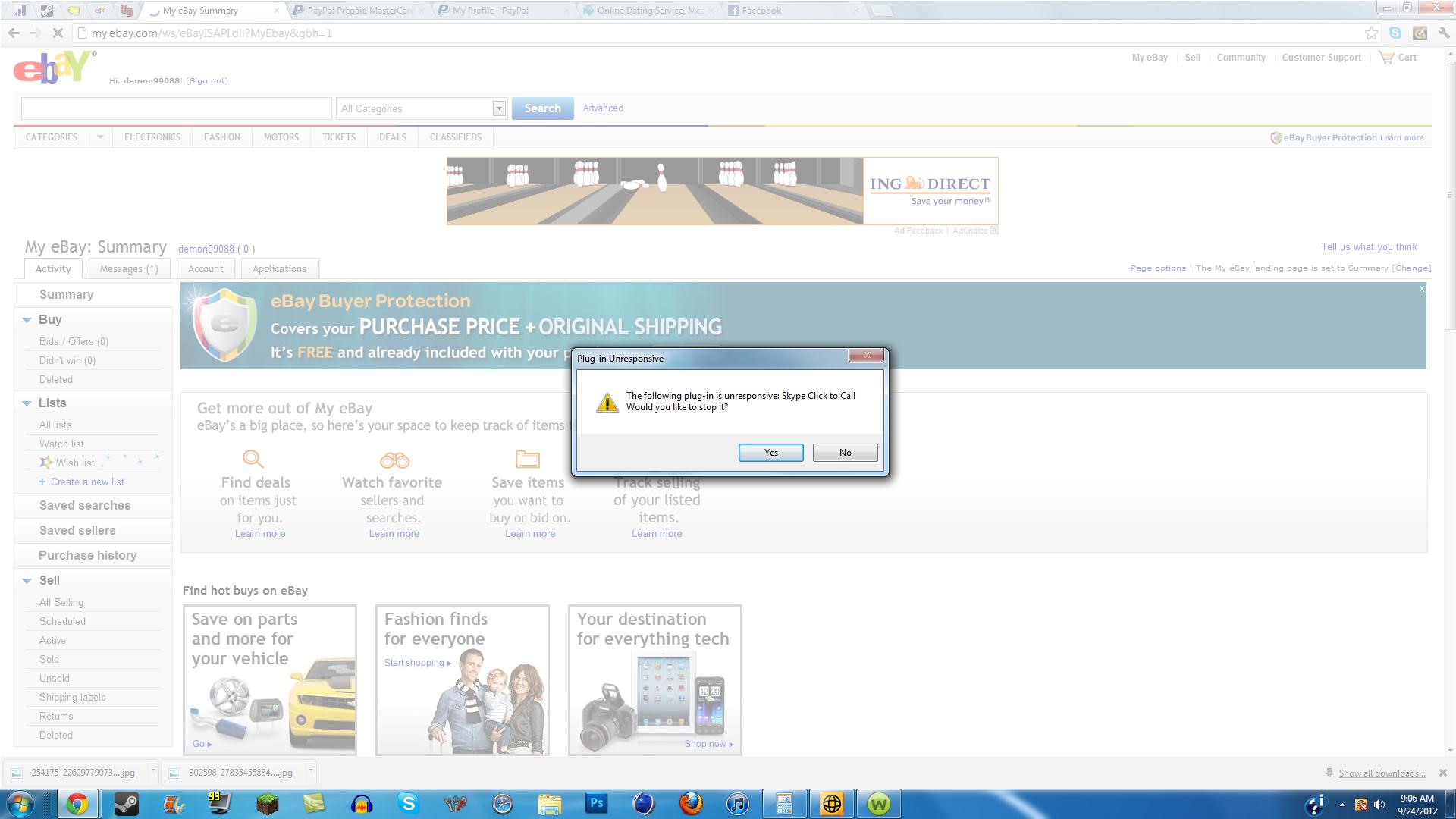Image resolution: width=1456 pixels, height=819 pixels.
Task: Open Audacity from the taskbar
Action: point(362,804)
